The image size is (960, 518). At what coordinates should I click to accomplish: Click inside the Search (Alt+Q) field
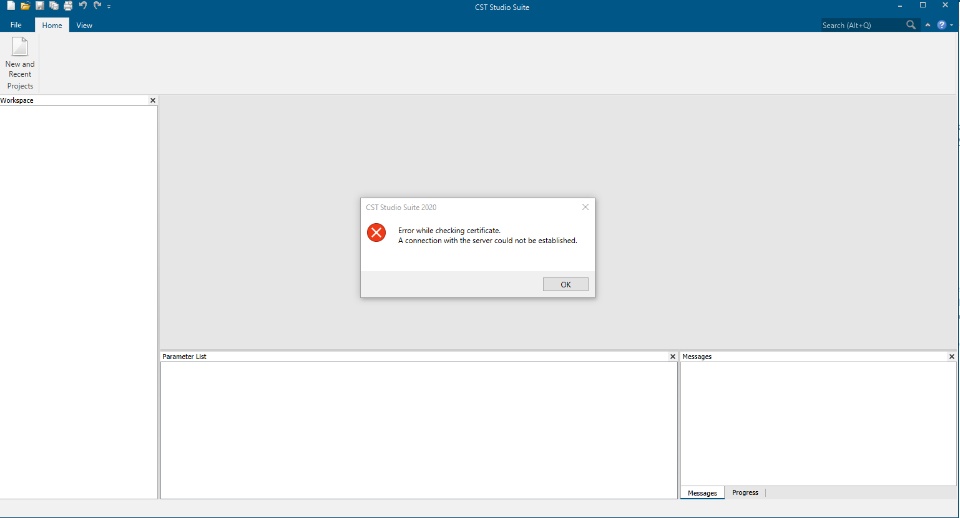(862, 25)
